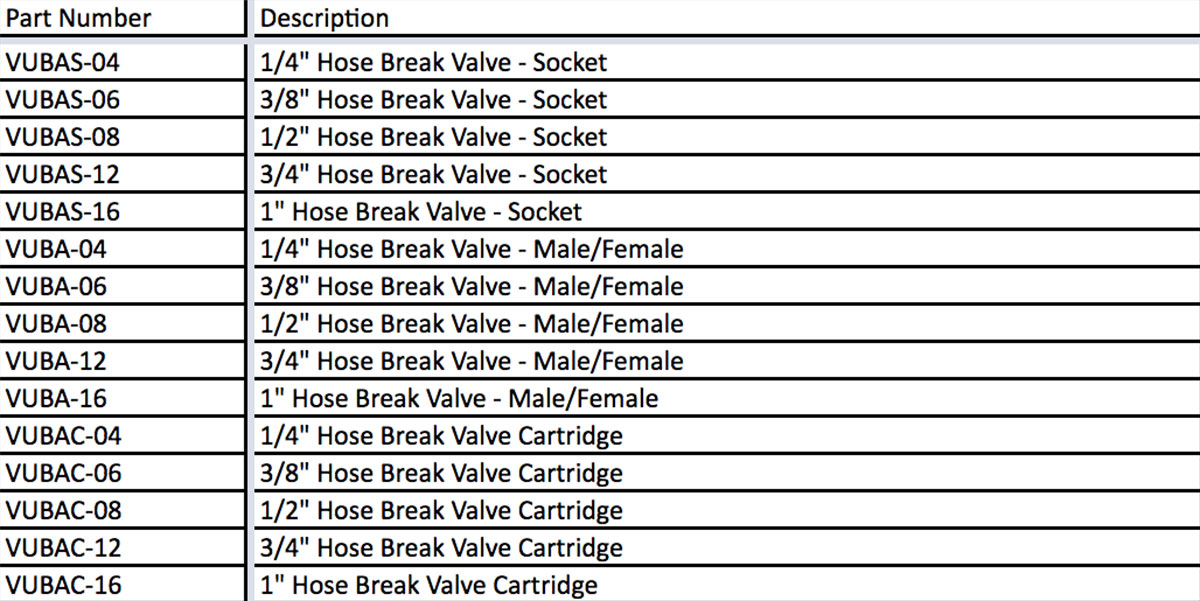The width and height of the screenshot is (1200, 601).
Task: Click the 3/4" Hose Break Valve Cartridge description
Action: pyautogui.click(x=441, y=548)
